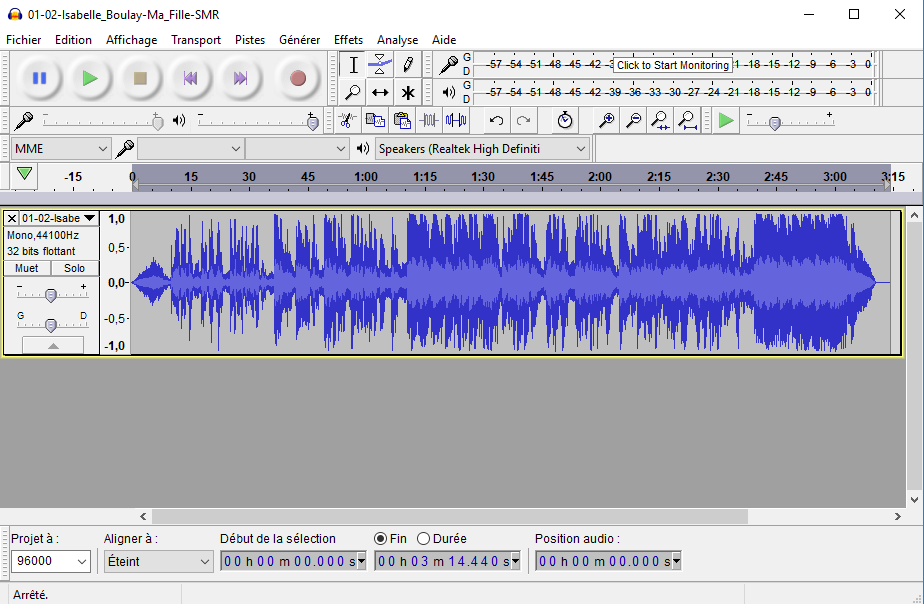
Task: Click the recording volume slider
Action: click(x=101, y=121)
